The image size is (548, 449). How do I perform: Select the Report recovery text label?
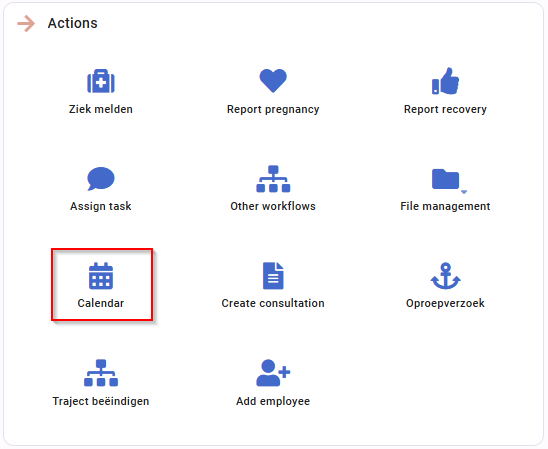[445, 109]
